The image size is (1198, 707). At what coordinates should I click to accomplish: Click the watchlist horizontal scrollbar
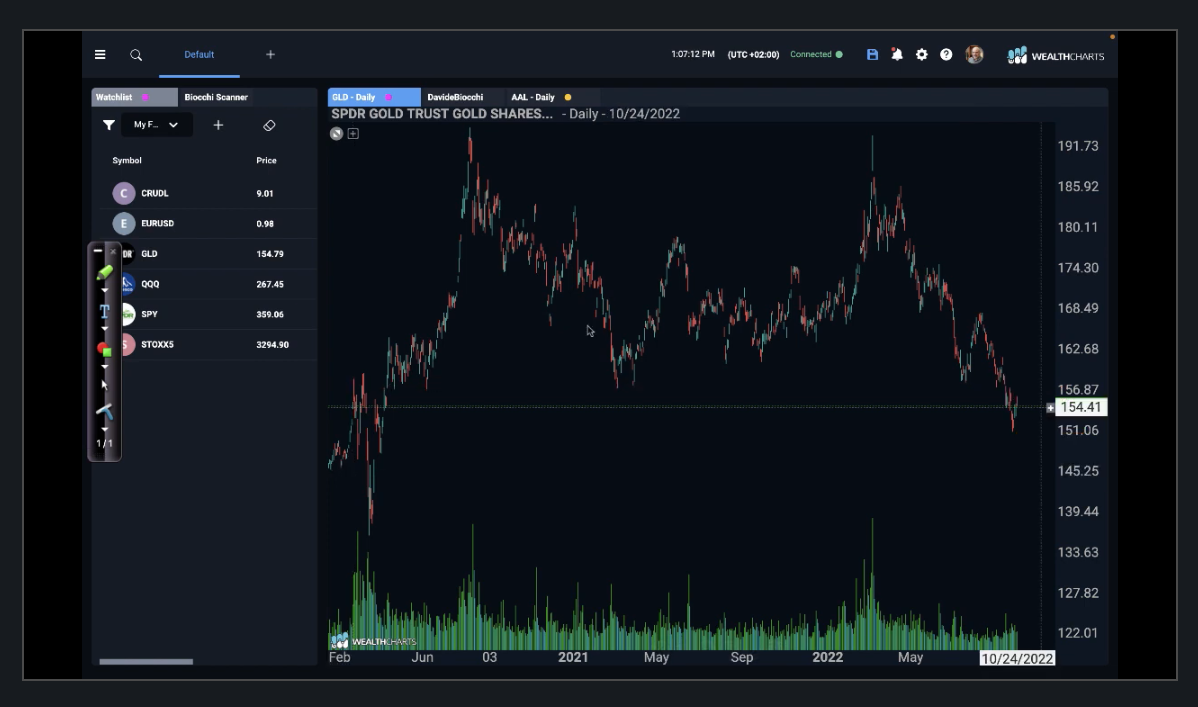click(146, 661)
